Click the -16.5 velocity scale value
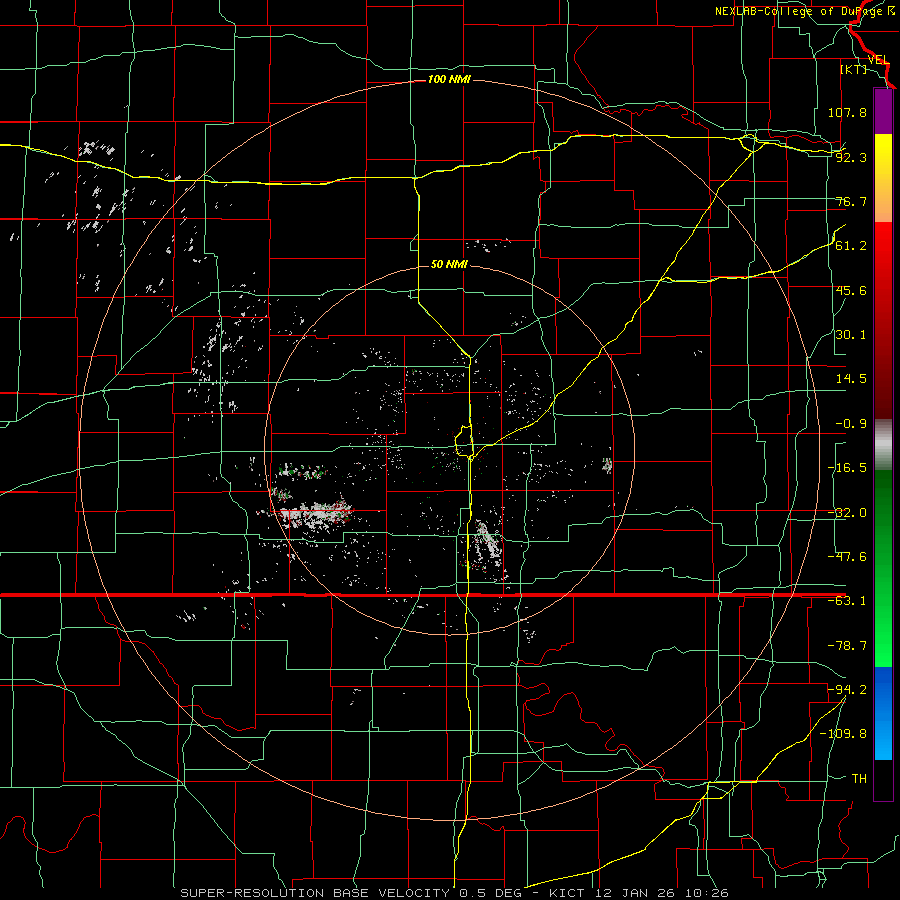900x900 pixels. [847, 468]
